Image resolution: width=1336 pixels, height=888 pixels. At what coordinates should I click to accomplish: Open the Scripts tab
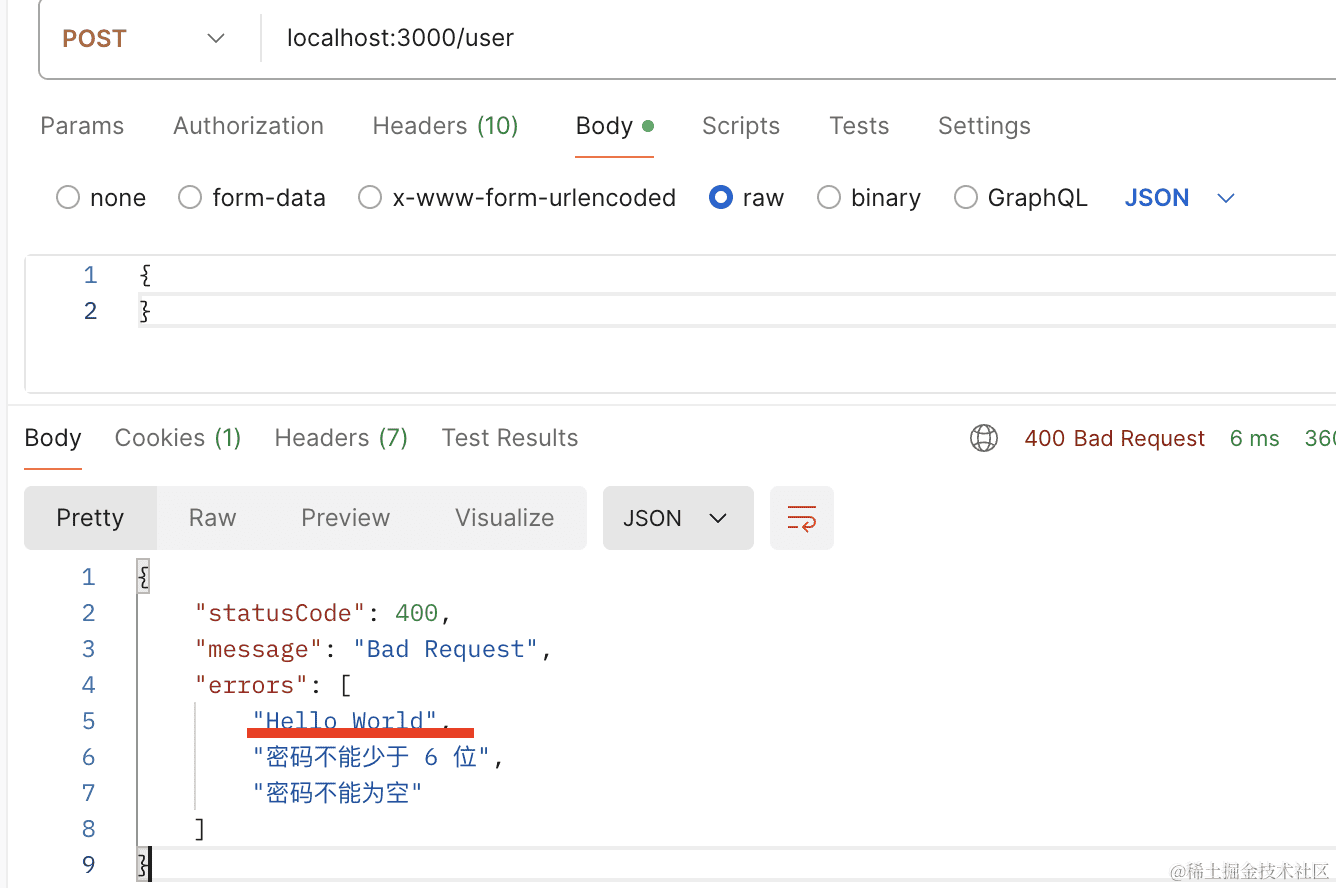(x=740, y=126)
